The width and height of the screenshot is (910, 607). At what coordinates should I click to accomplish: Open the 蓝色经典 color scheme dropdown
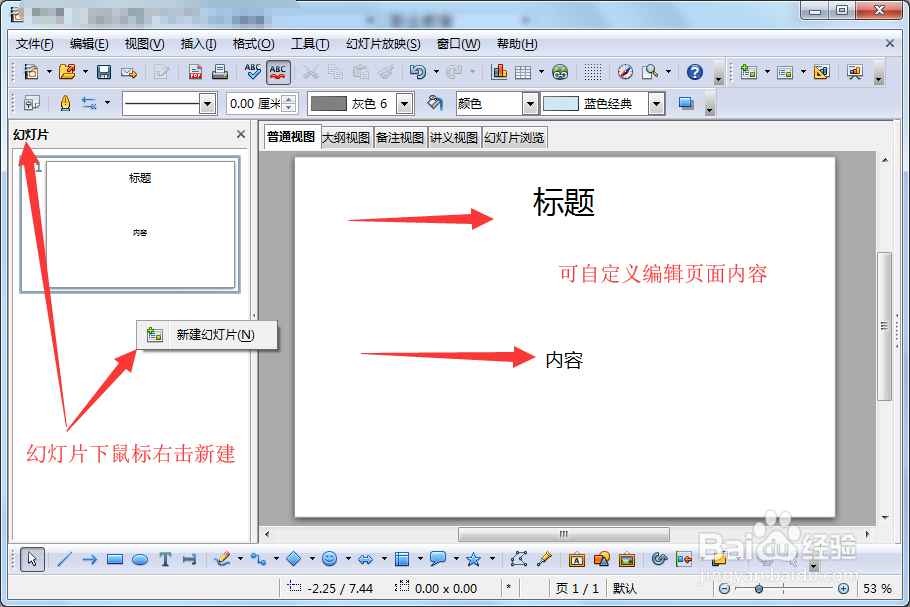pos(655,103)
